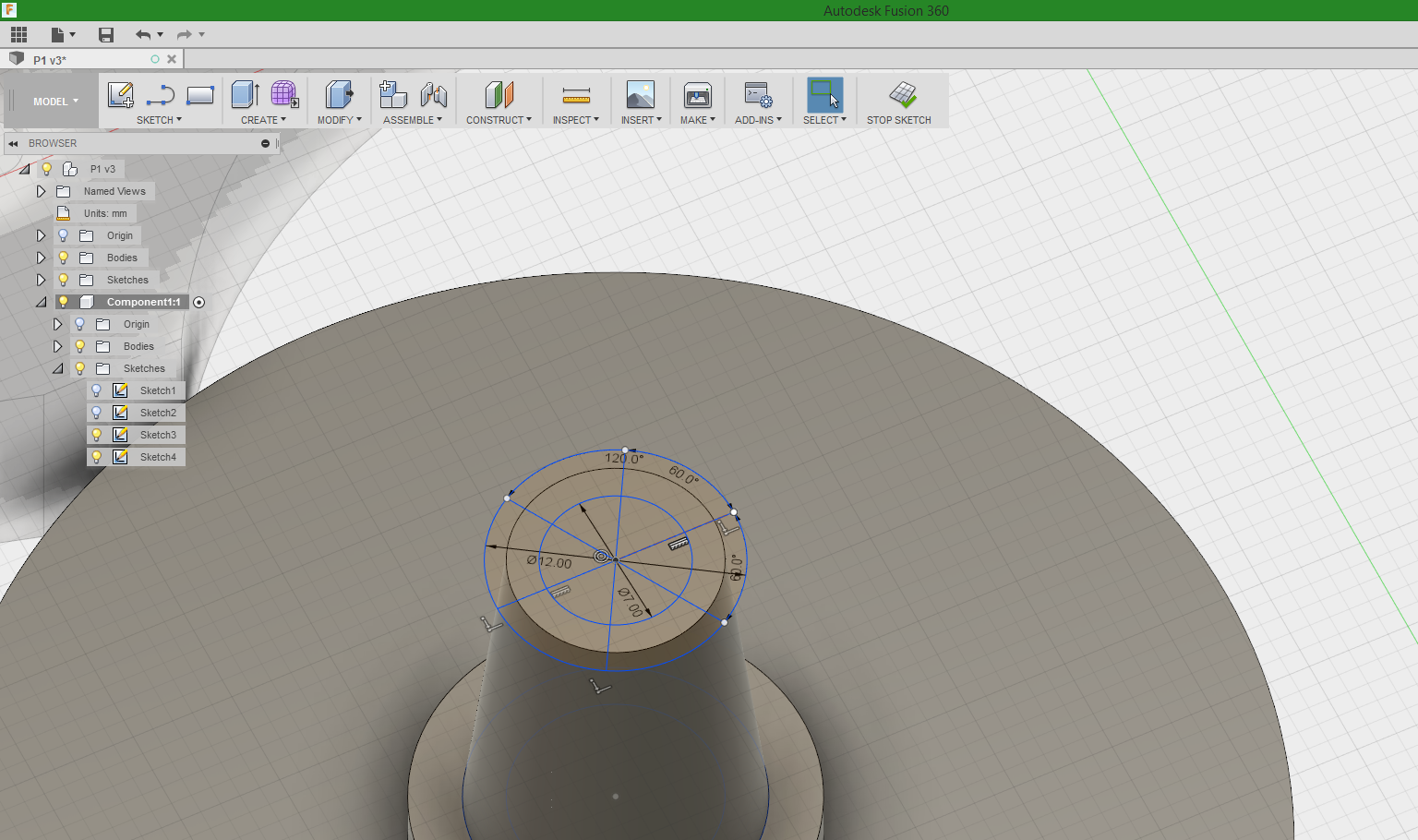Collapse the BROWSER panel with arrows

point(13,144)
